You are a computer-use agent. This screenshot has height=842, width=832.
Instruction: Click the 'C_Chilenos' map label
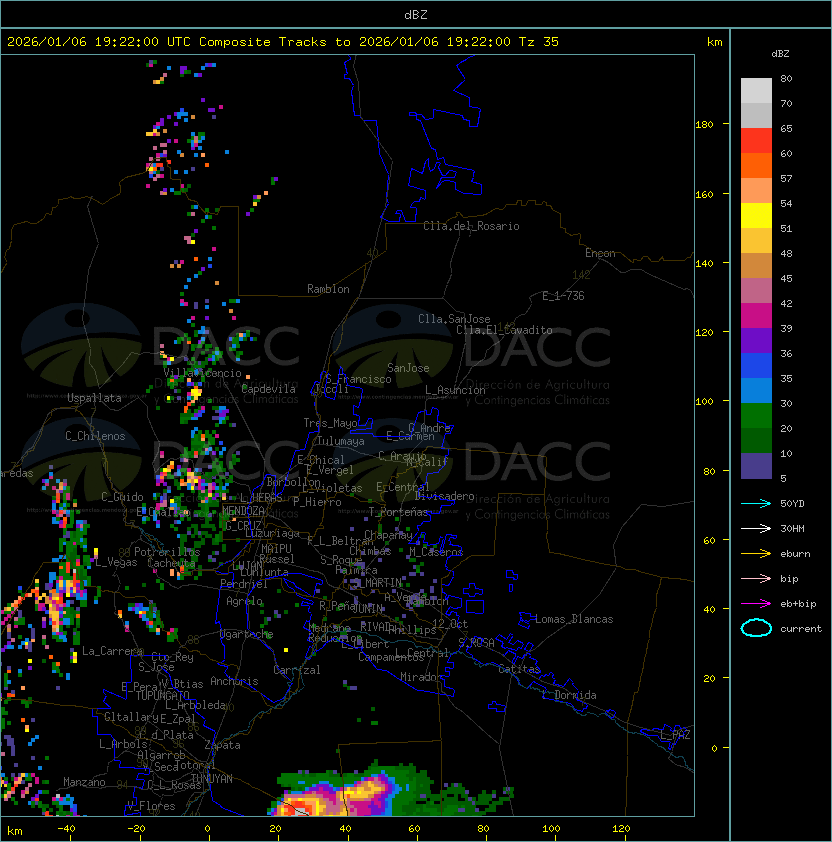click(95, 436)
